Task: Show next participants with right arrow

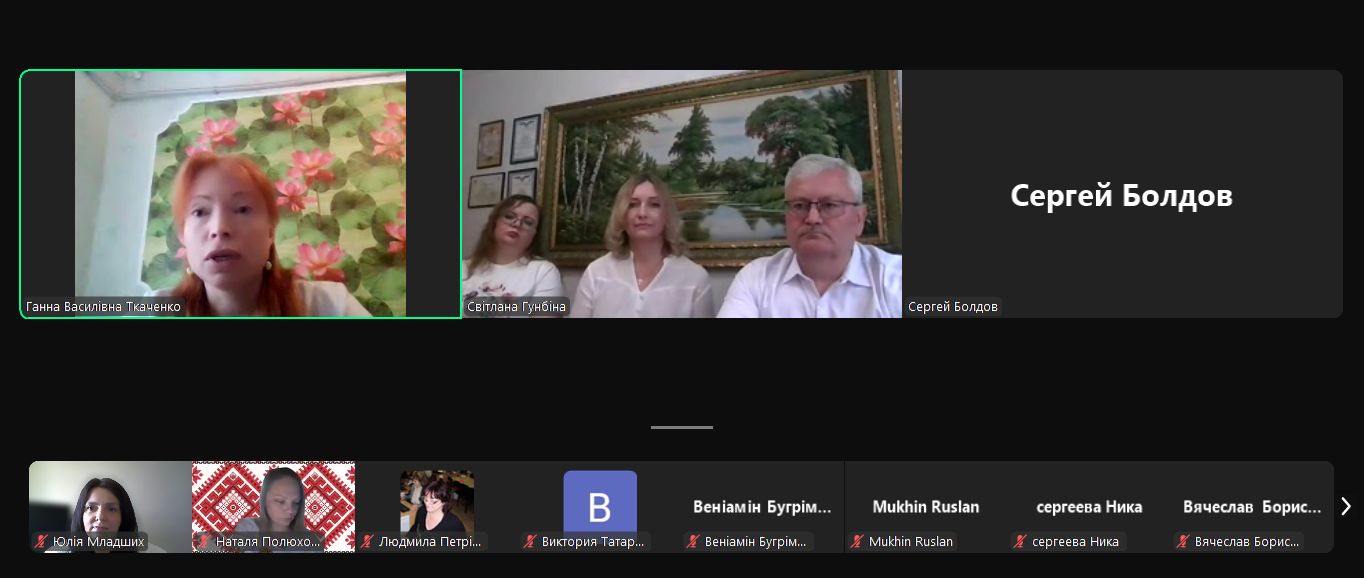Action: (1346, 506)
